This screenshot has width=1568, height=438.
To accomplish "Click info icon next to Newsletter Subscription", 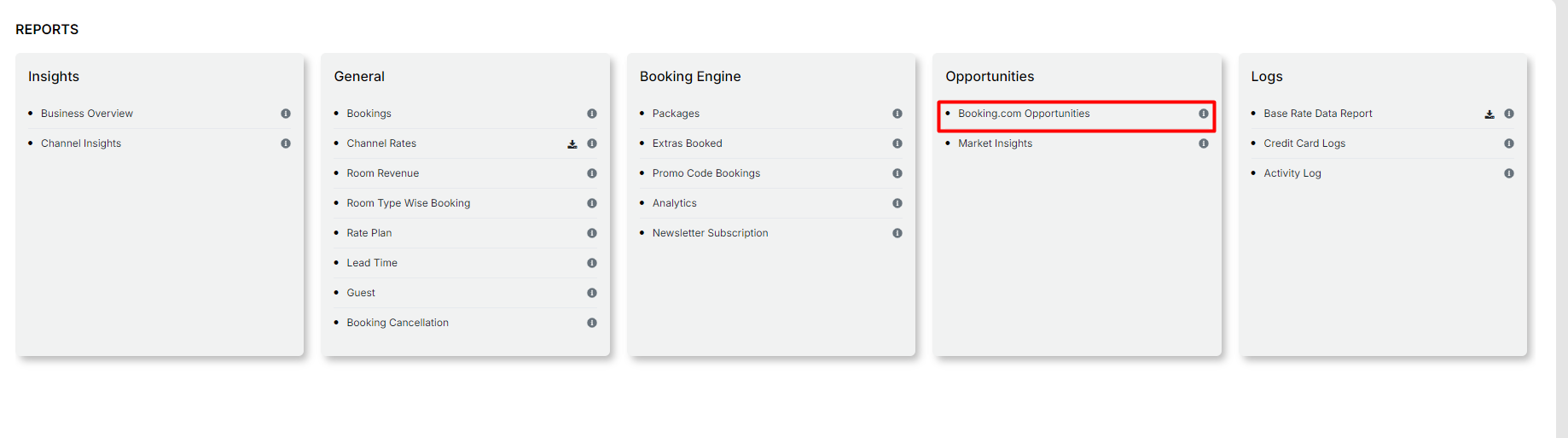I will click(x=897, y=233).
